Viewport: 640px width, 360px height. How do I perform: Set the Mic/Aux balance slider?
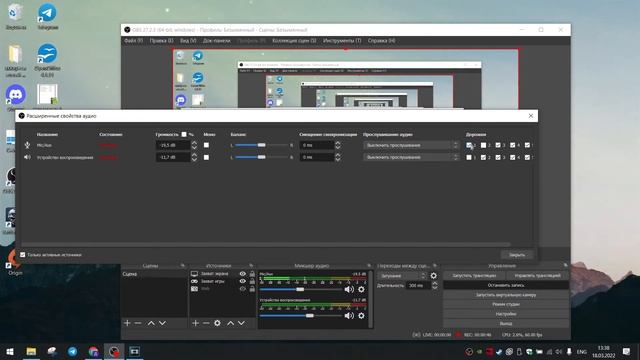[261, 145]
